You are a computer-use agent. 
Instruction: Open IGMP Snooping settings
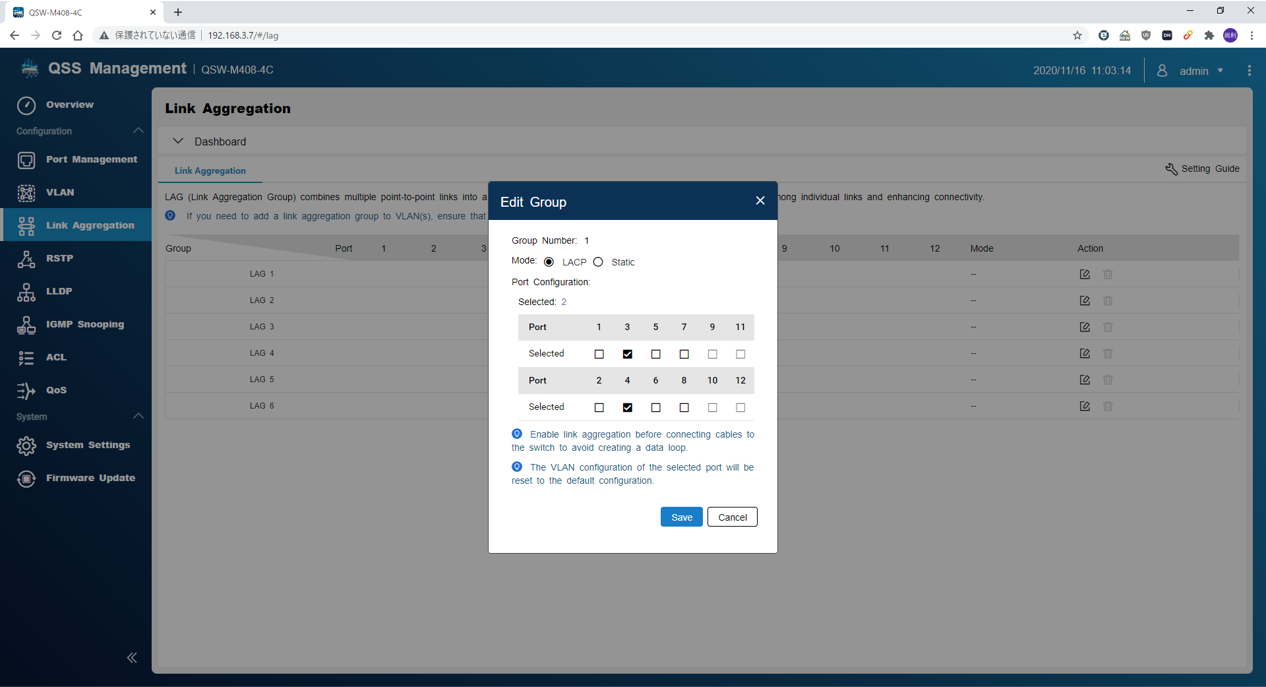(x=84, y=324)
